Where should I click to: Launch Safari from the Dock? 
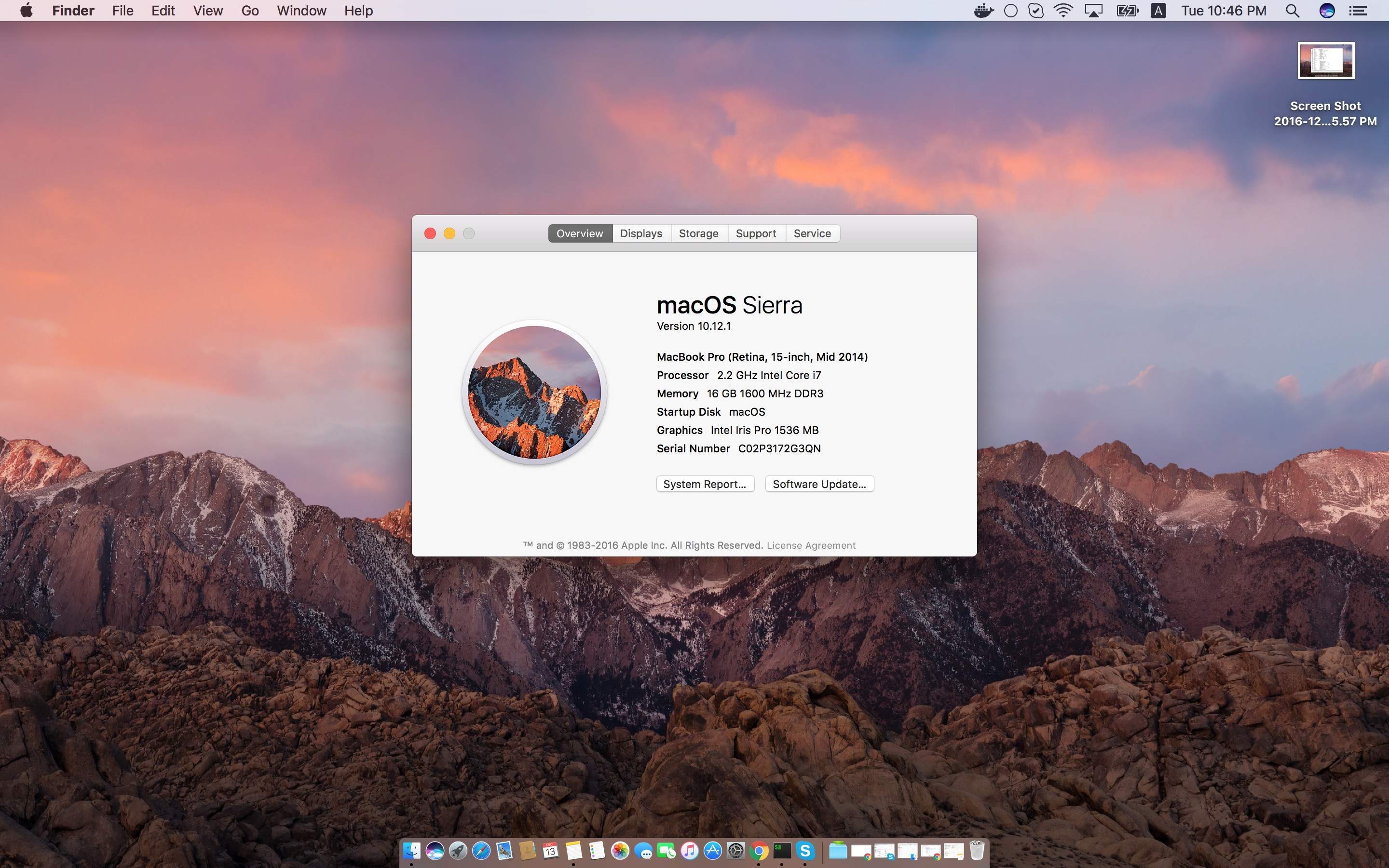coord(481,850)
